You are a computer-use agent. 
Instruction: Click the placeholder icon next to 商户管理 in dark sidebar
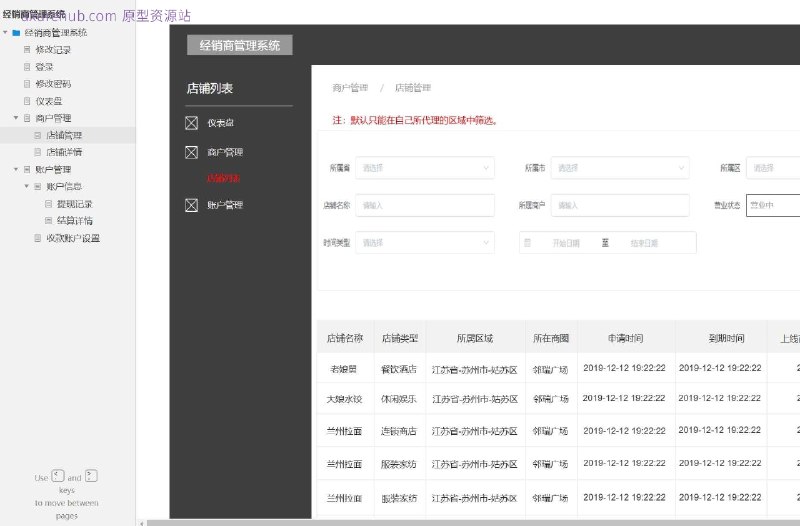191,152
